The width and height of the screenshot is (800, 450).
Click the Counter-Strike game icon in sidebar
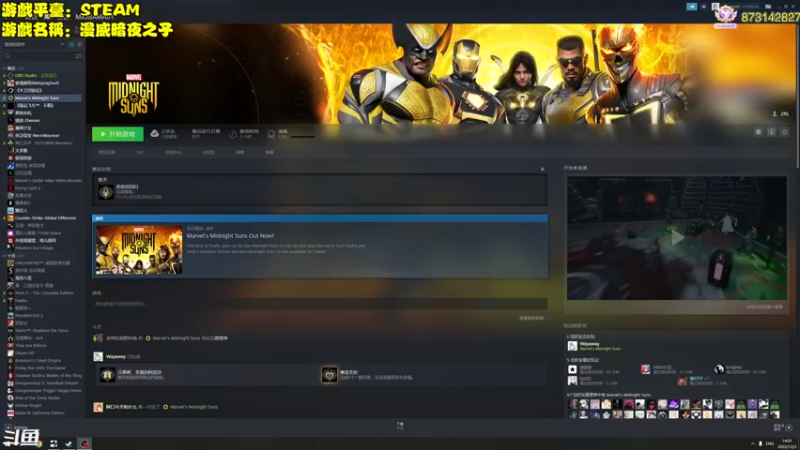10,218
